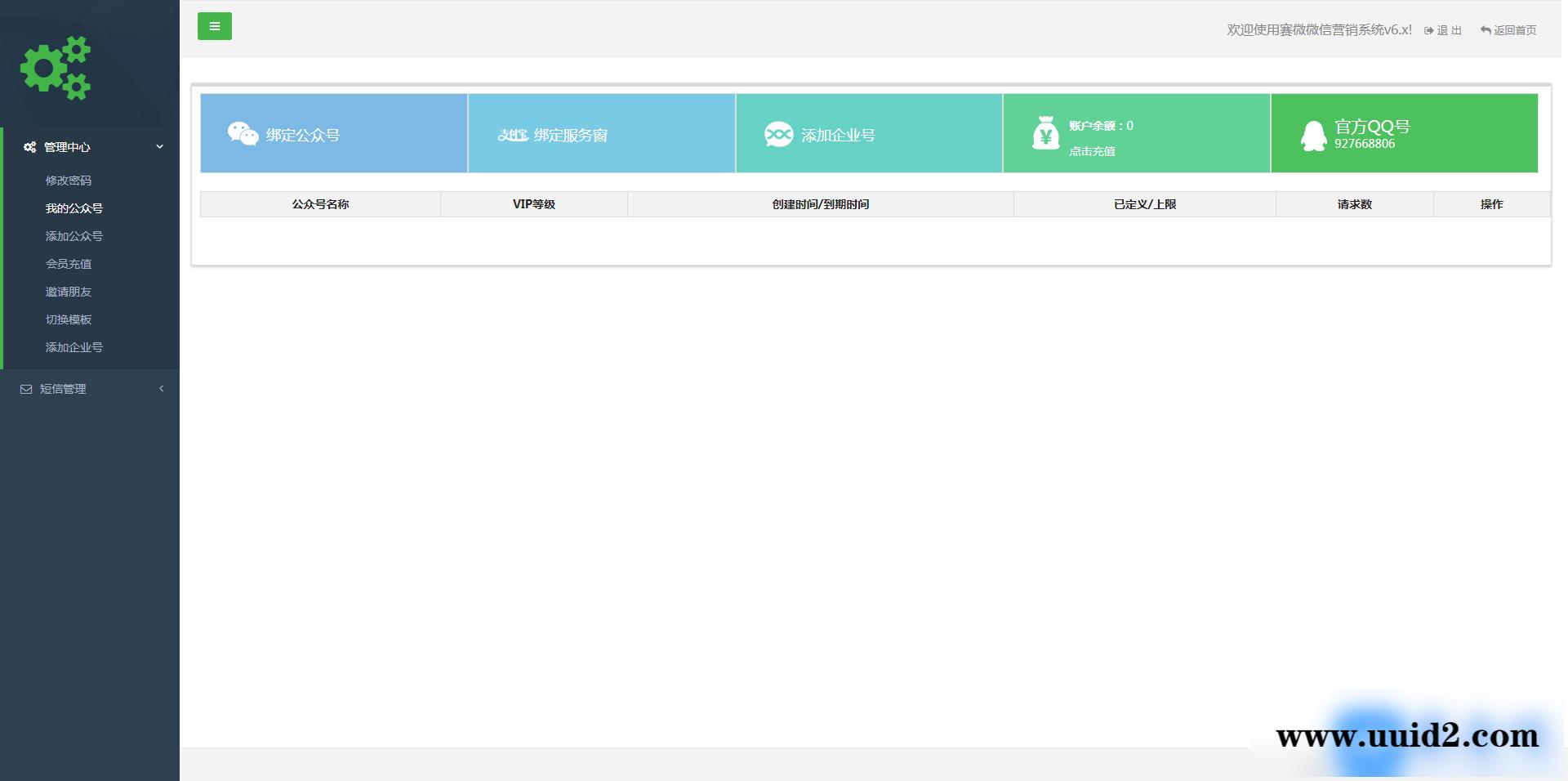Select 我的公众号 sidebar item
This screenshot has width=1568, height=781.
[x=74, y=208]
